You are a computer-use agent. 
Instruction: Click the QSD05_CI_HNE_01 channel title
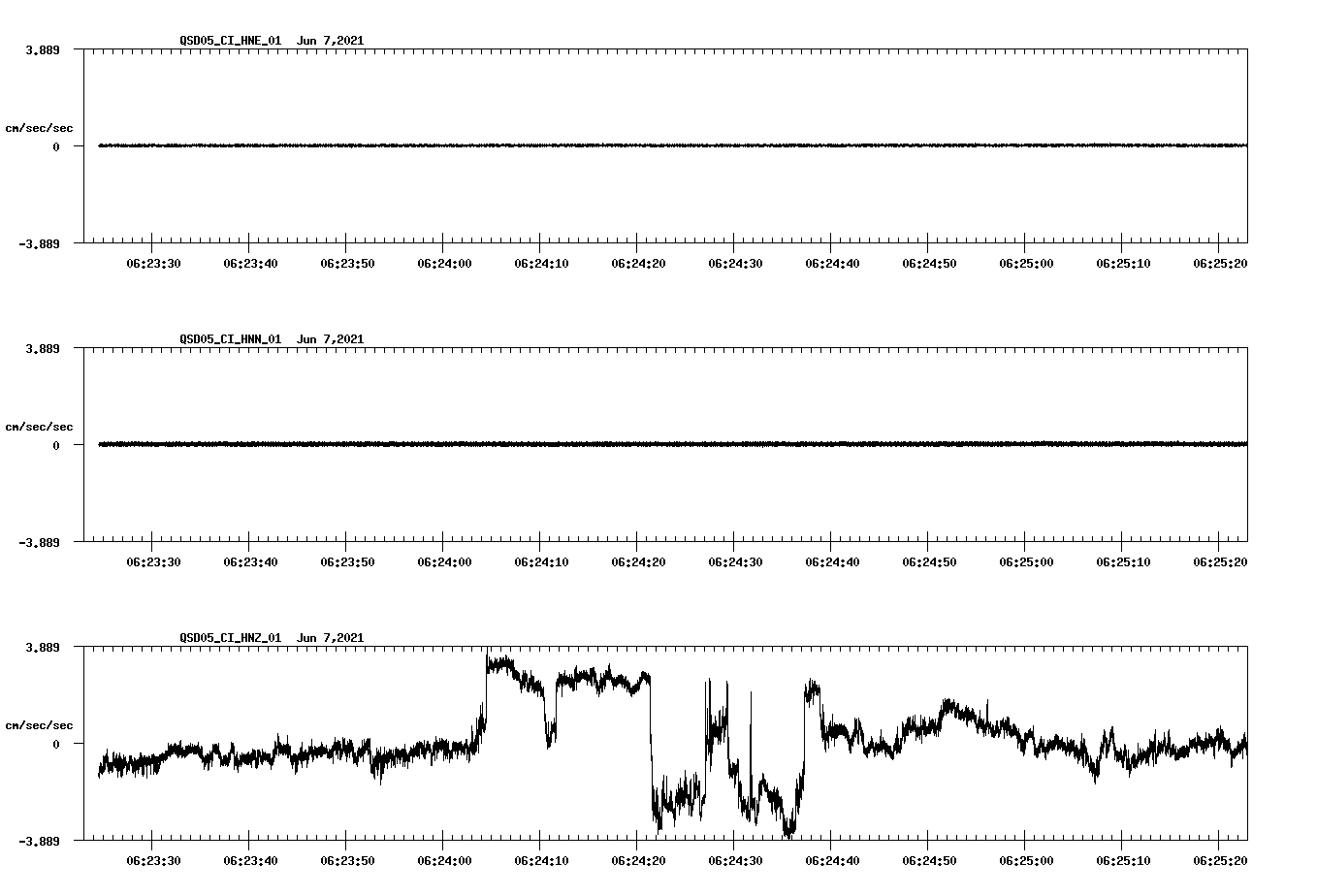pyautogui.click(x=231, y=41)
